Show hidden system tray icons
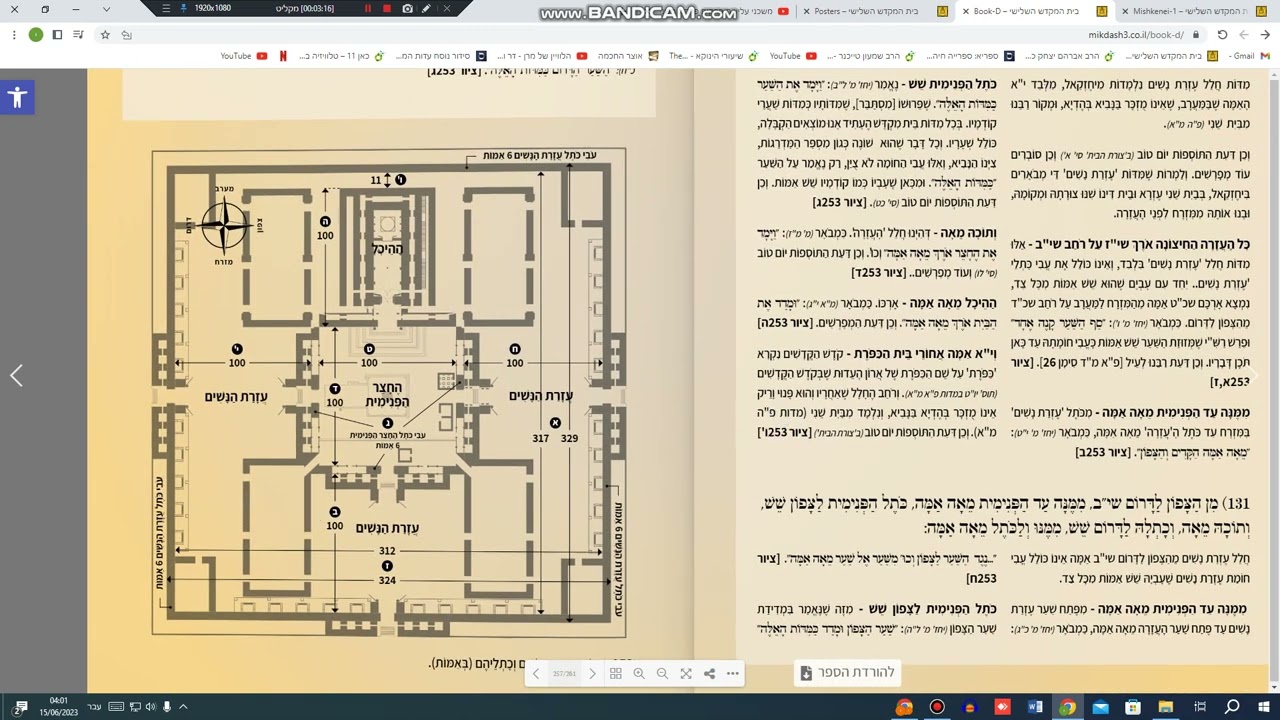This screenshot has height=720, width=1280. (183, 707)
